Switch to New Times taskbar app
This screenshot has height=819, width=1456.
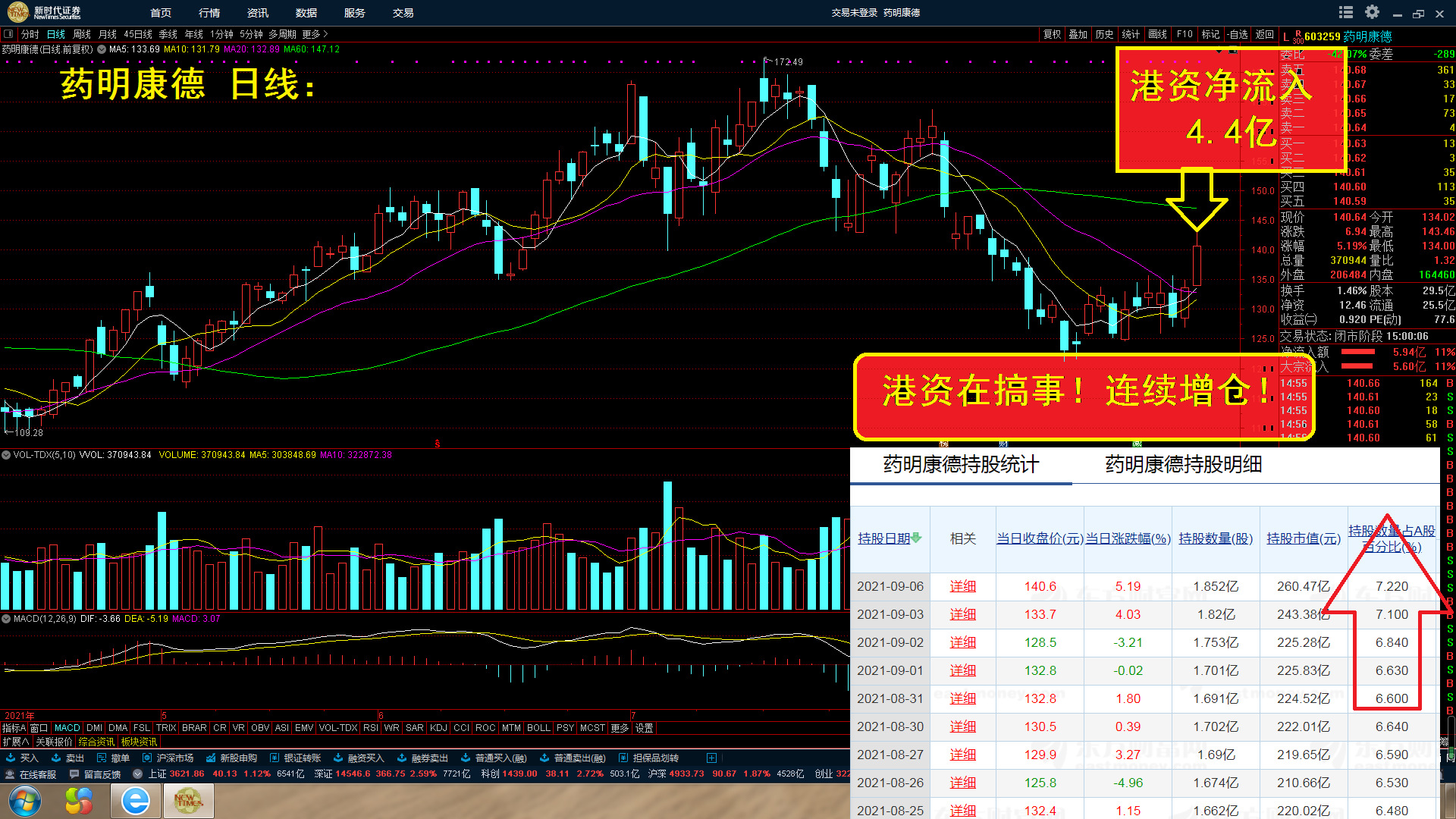[188, 801]
